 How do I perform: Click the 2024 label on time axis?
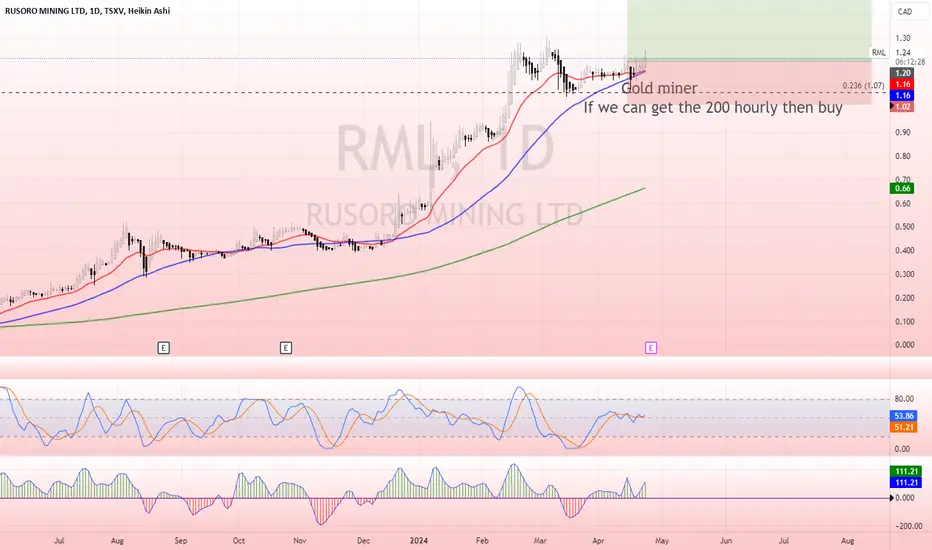(x=419, y=540)
